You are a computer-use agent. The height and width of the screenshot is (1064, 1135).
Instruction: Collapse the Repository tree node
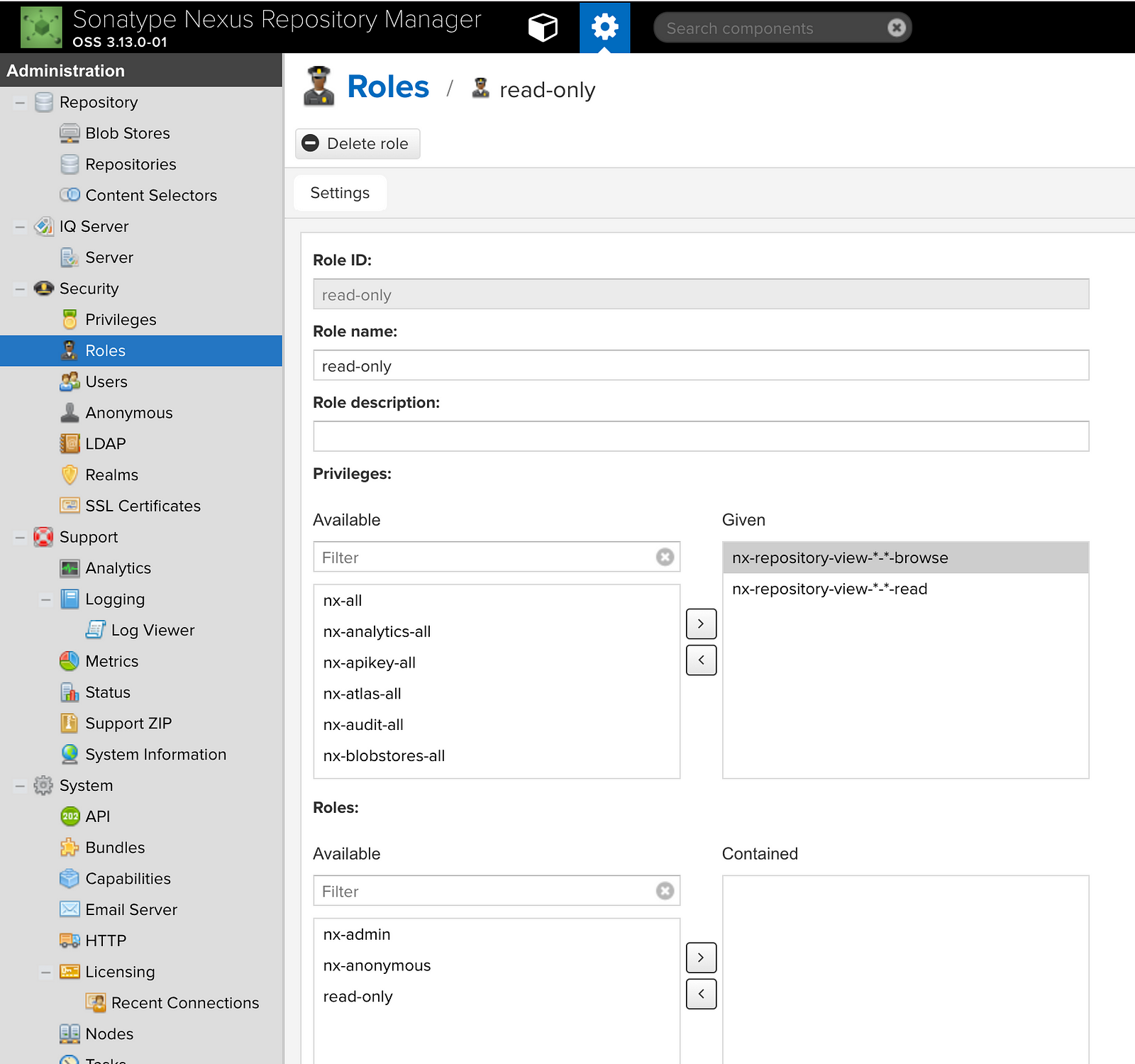tap(20, 103)
